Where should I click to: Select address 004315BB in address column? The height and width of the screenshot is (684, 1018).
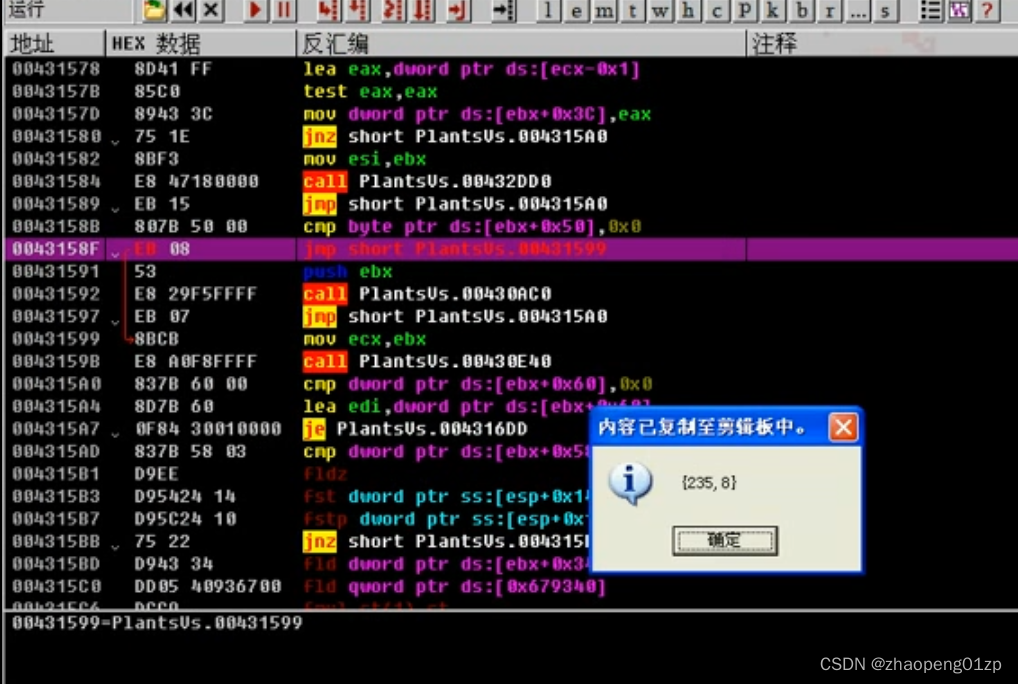(x=56, y=541)
